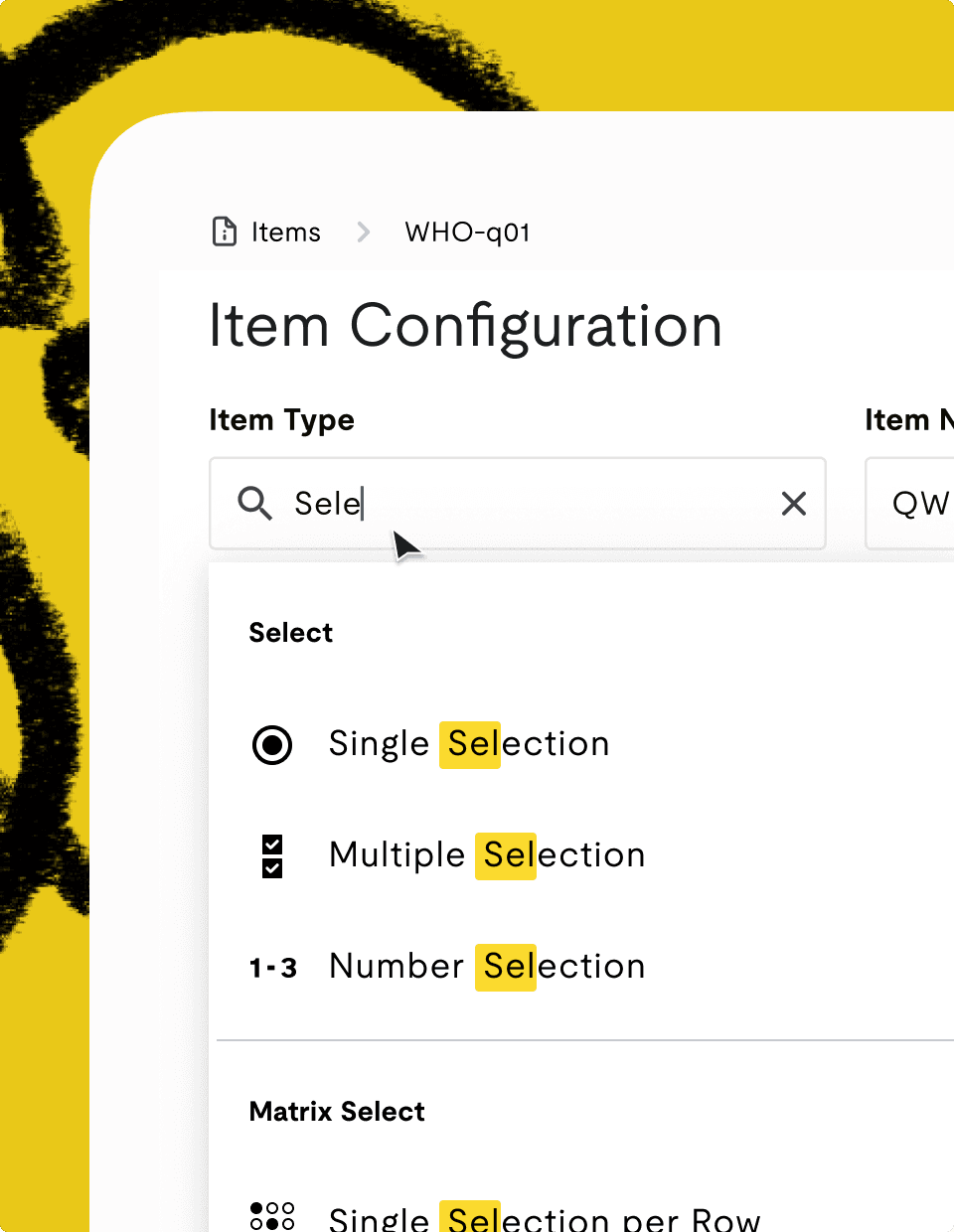954x1232 pixels.
Task: Click the breadcrumb chevron separator
Action: click(364, 232)
